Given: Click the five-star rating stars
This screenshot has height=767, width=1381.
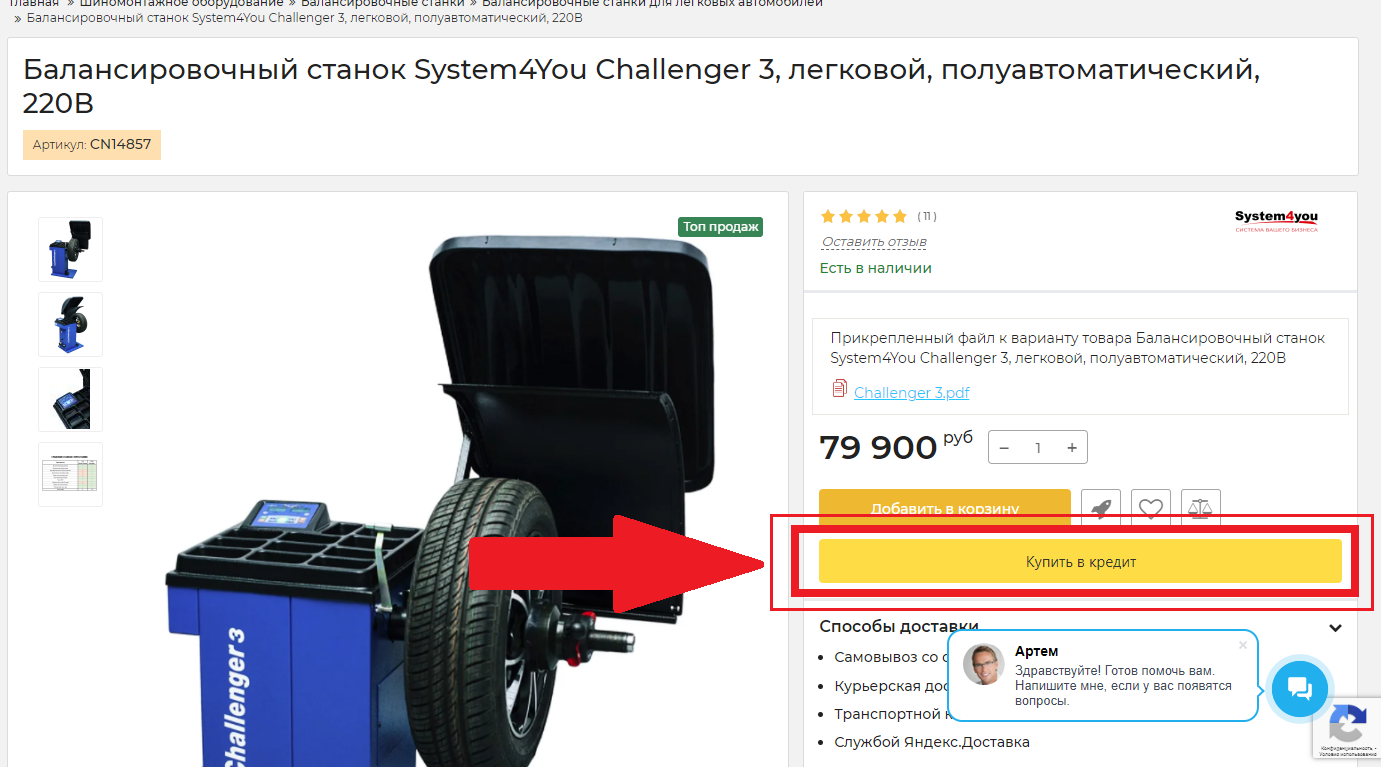Looking at the screenshot, I should tap(863, 216).
